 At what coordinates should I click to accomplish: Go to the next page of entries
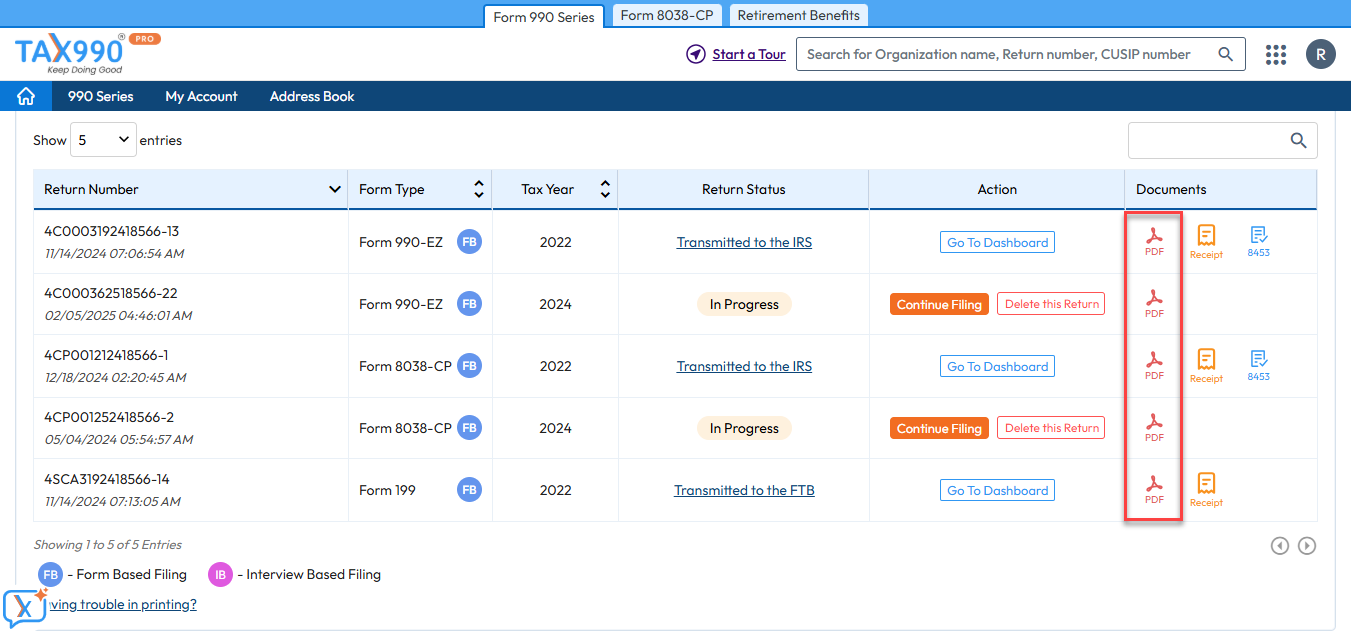click(x=1307, y=545)
